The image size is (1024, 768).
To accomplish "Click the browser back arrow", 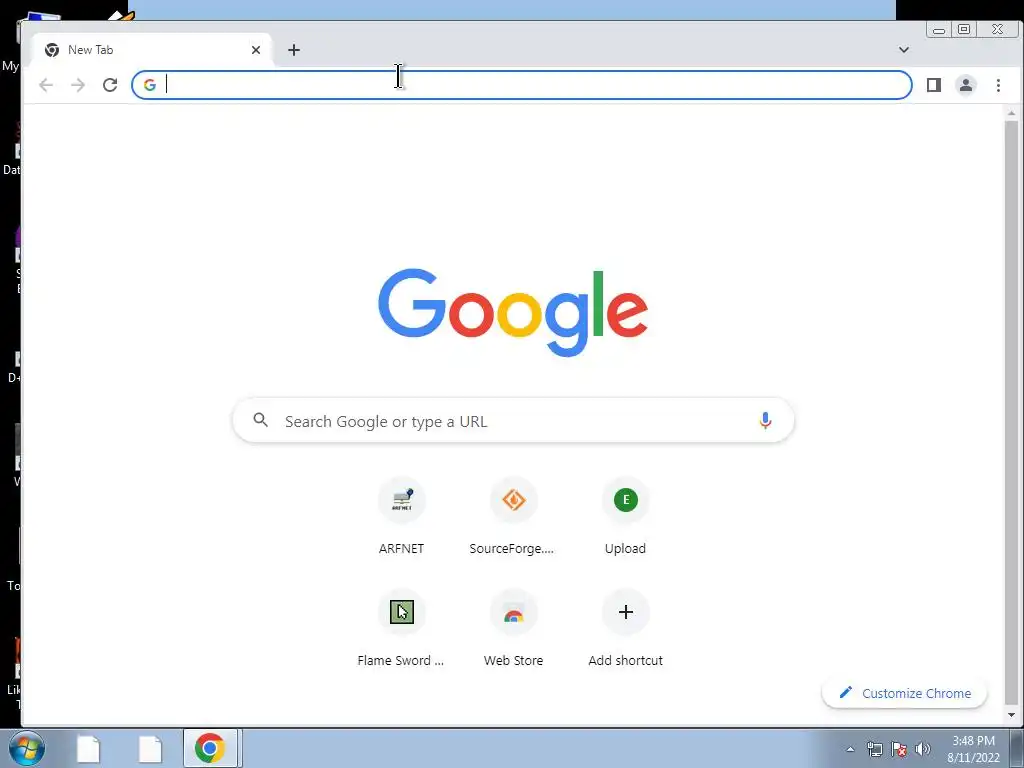I will (x=46, y=85).
